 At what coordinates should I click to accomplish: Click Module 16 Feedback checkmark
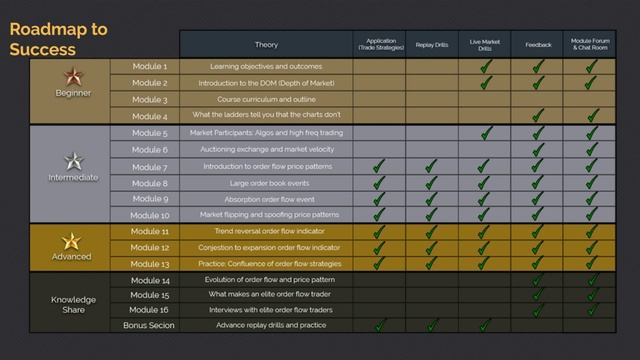[537, 311]
